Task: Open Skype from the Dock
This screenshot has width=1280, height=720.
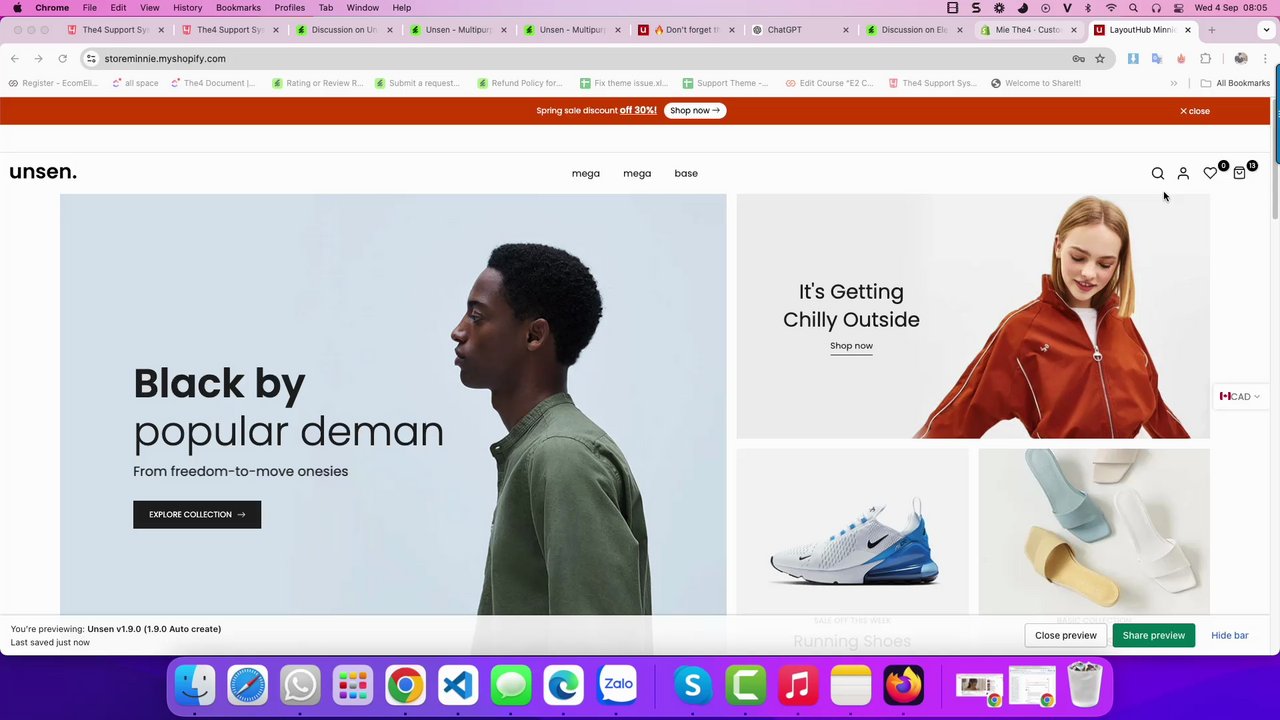Action: pyautogui.click(x=693, y=686)
